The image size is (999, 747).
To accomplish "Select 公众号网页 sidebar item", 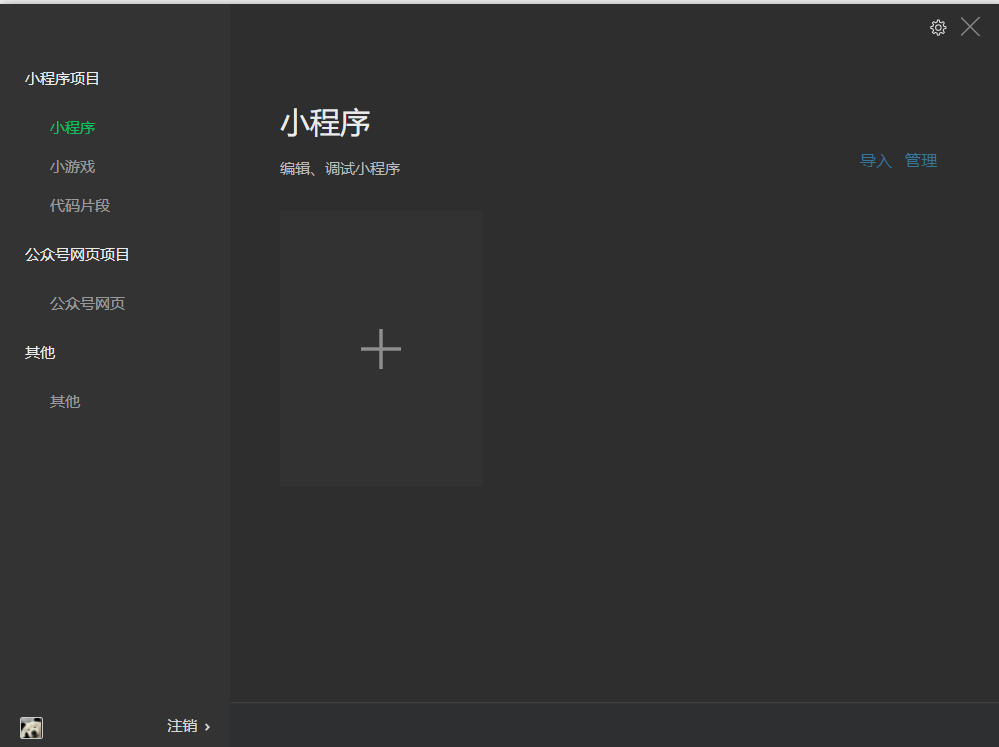I will (x=88, y=303).
